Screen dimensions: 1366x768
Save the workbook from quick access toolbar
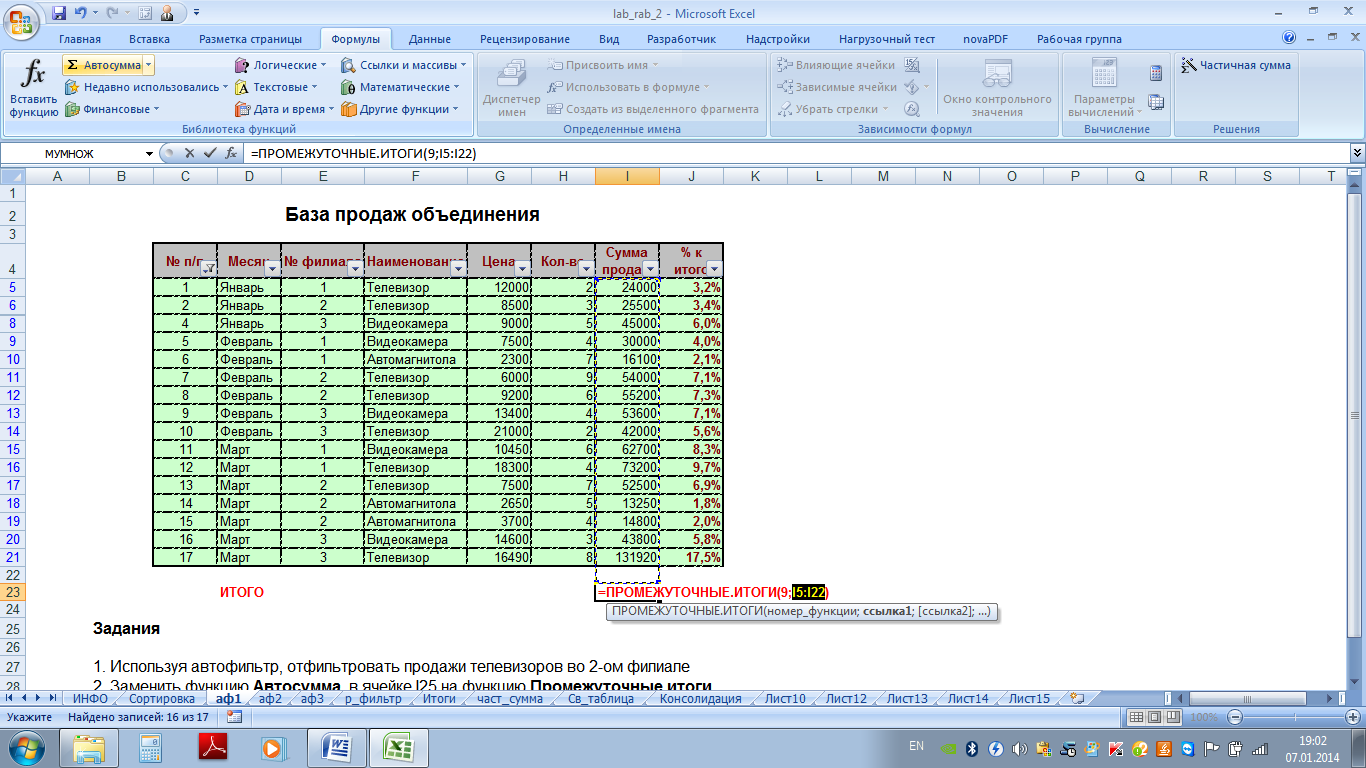click(x=59, y=13)
